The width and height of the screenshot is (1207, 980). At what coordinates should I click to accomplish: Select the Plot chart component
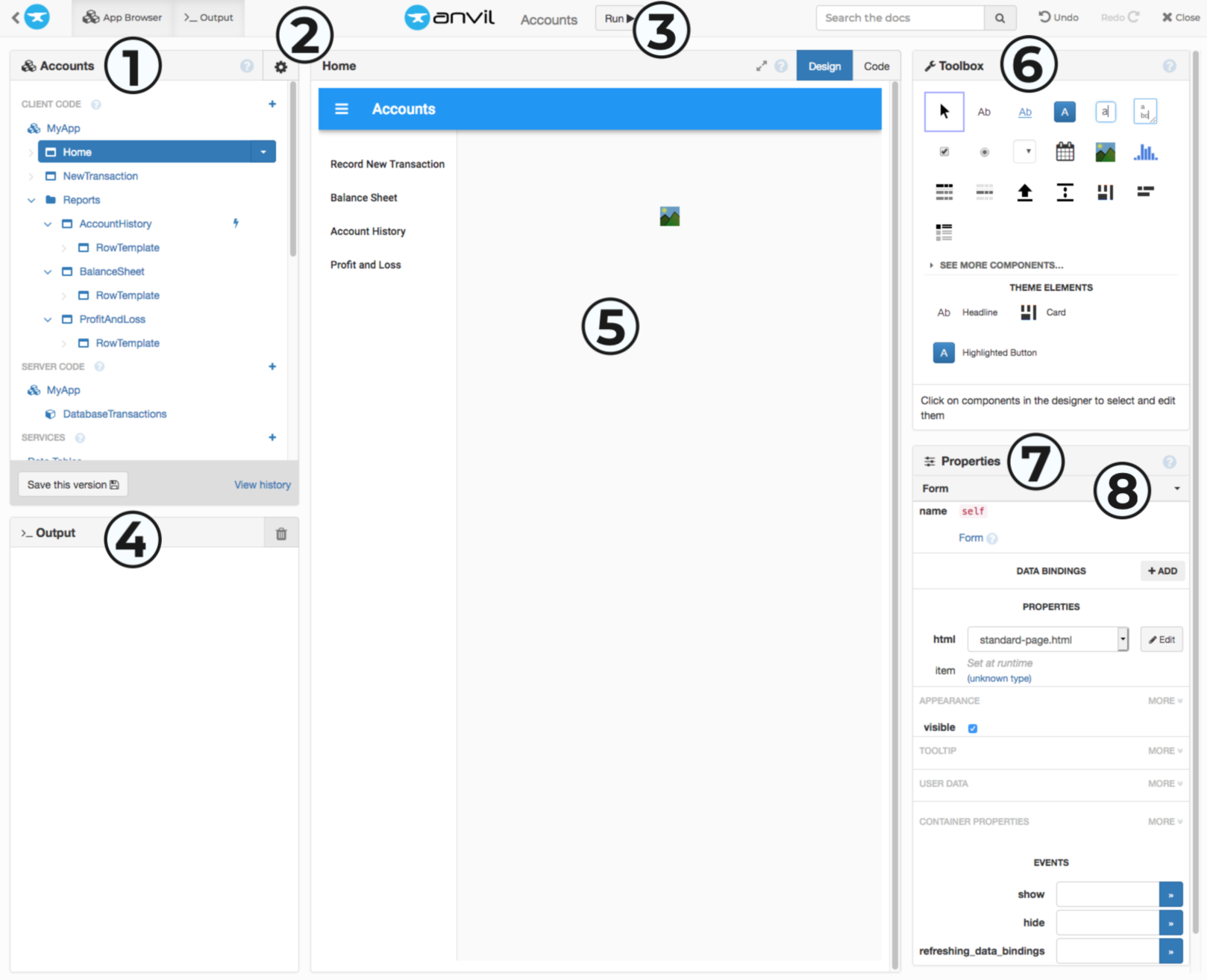coord(1146,151)
